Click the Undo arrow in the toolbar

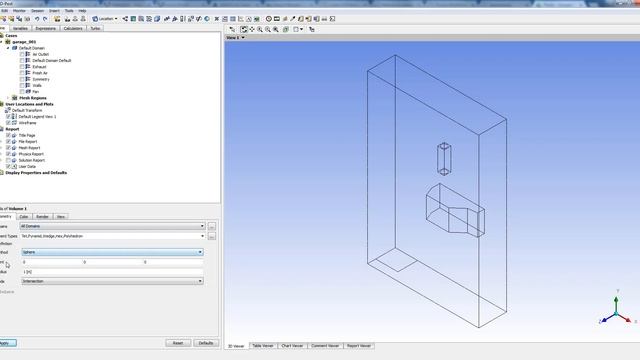click(37, 19)
